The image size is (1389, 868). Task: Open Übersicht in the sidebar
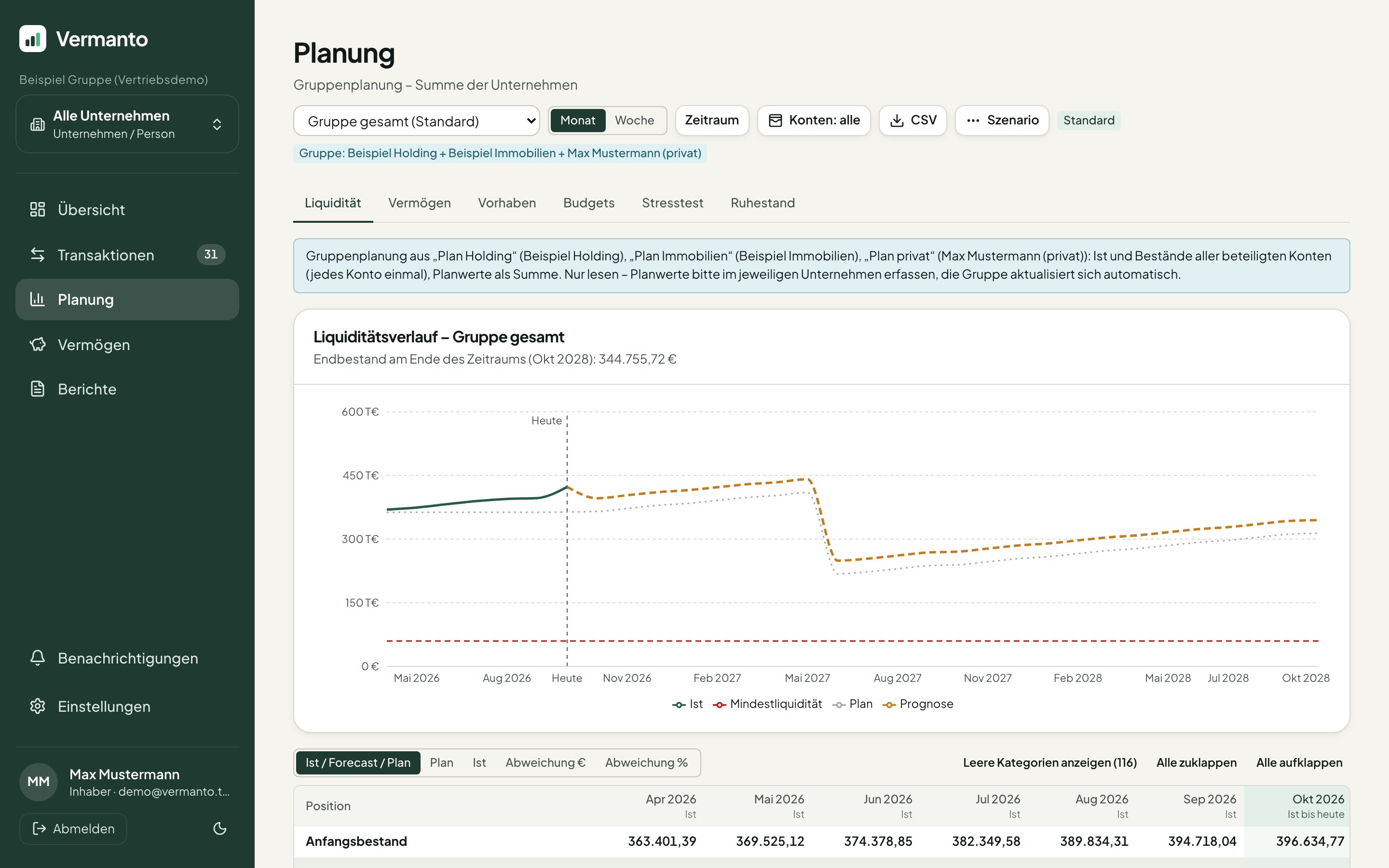pos(127,210)
